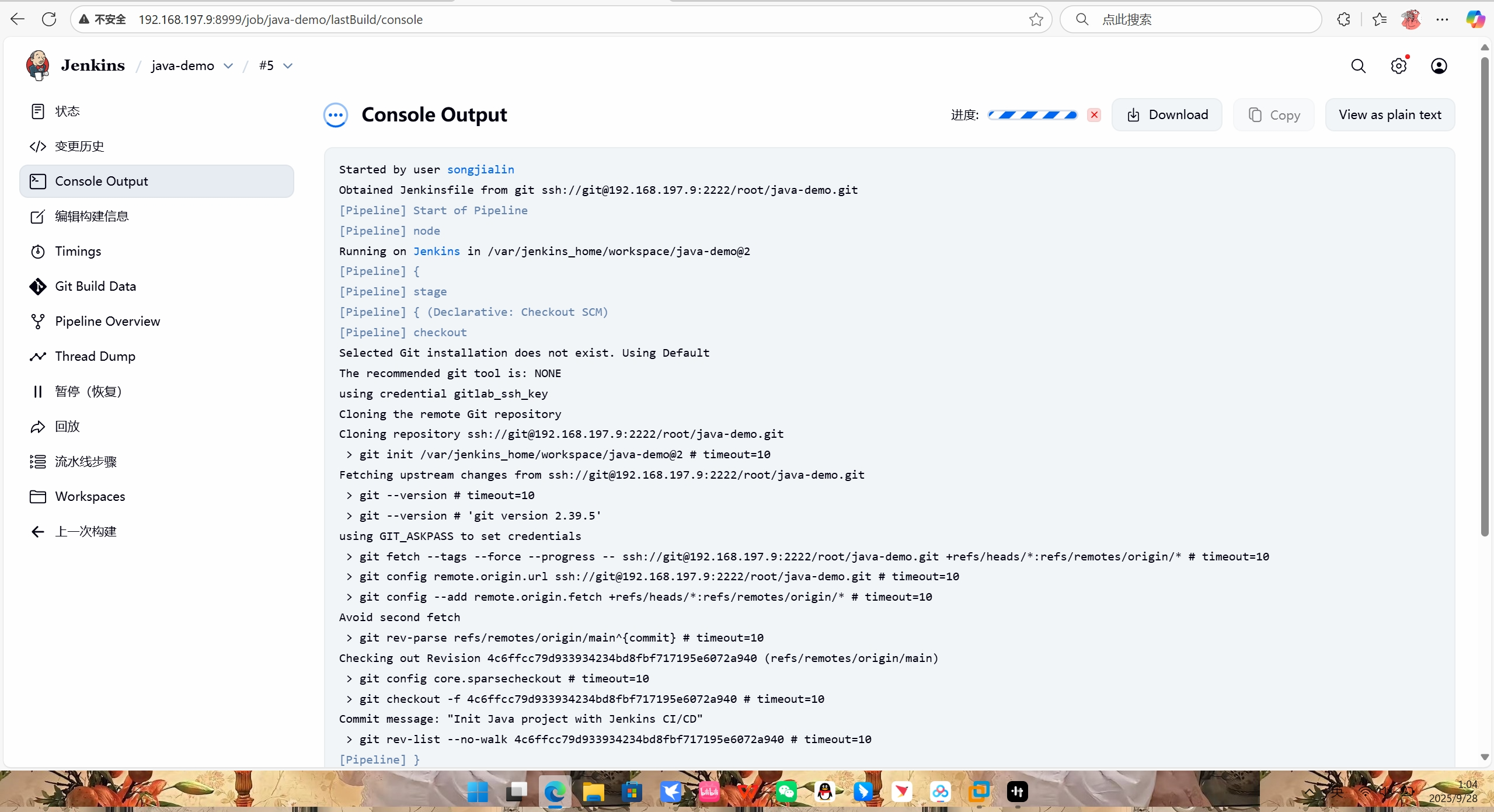The width and height of the screenshot is (1494, 812).
Task: Open 编辑构建信息 edit build info
Action: click(x=156, y=216)
